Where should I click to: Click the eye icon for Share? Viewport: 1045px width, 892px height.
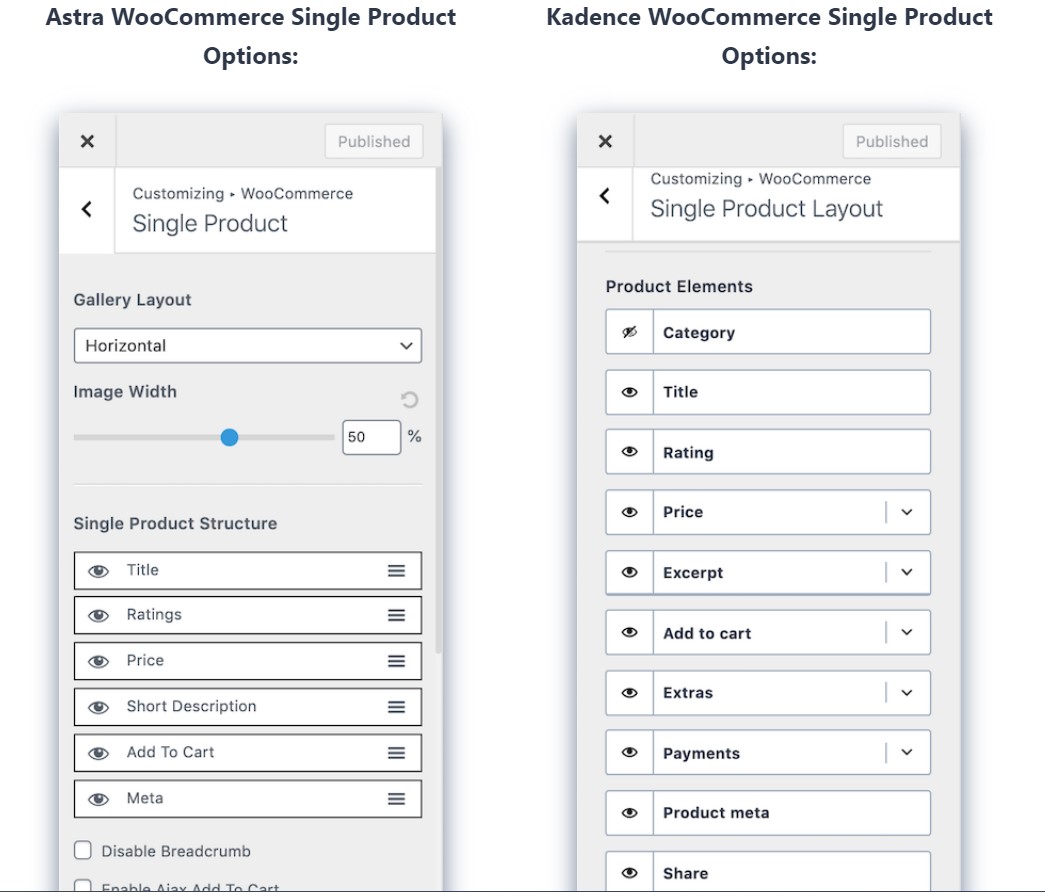pyautogui.click(x=629, y=873)
